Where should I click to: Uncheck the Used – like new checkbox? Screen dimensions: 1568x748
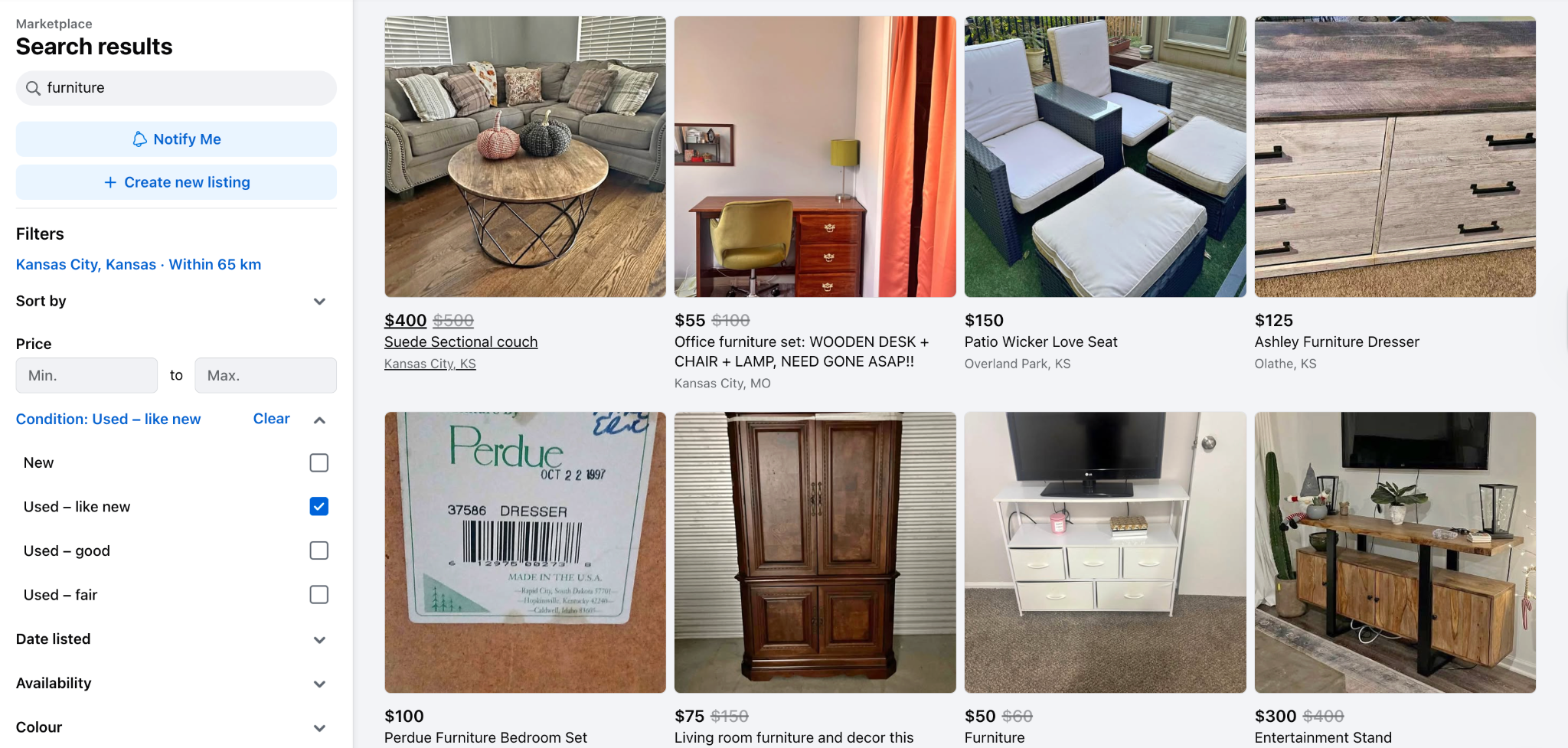point(319,507)
